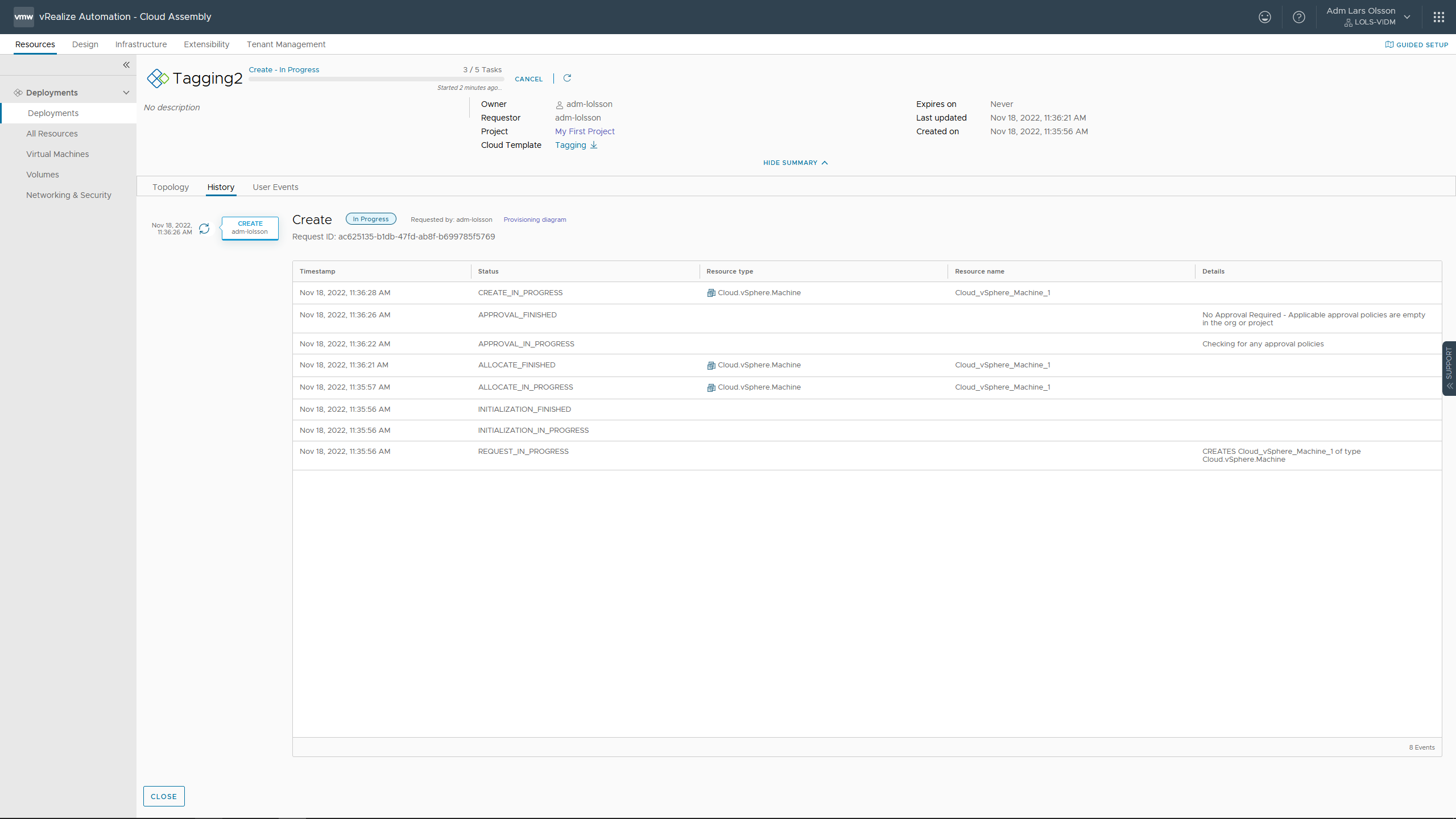Open the My First Project link

click(585, 131)
